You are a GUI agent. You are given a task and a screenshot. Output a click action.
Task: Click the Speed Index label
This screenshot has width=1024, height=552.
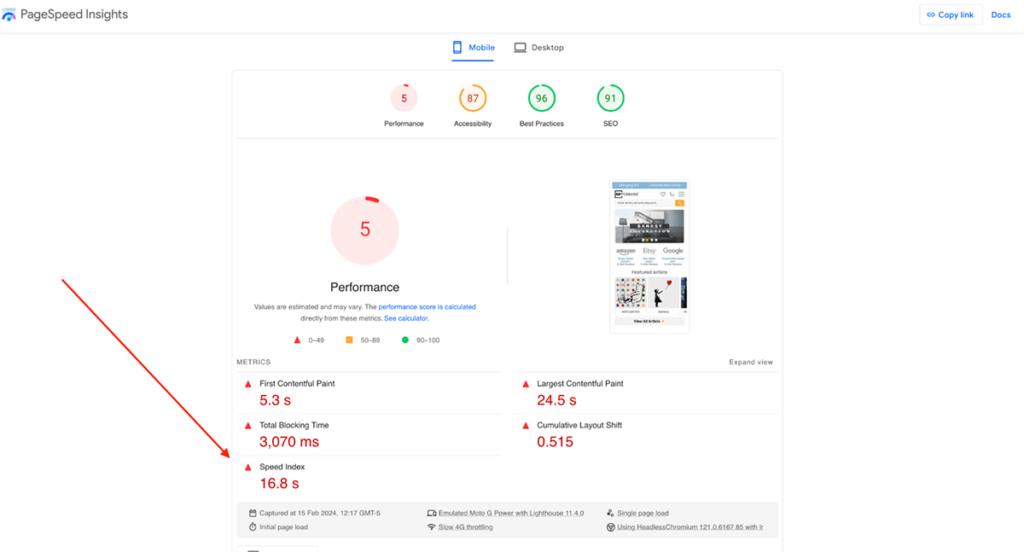point(282,467)
